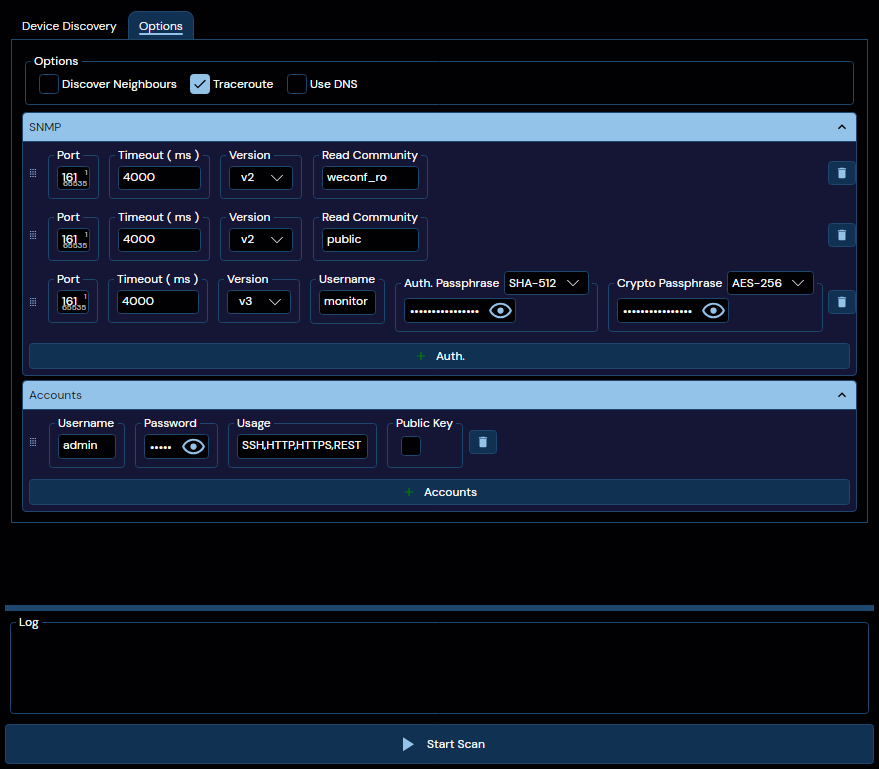The height and width of the screenshot is (769, 879).
Task: Reveal the Crypto Passphrase text
Action: (x=713, y=311)
